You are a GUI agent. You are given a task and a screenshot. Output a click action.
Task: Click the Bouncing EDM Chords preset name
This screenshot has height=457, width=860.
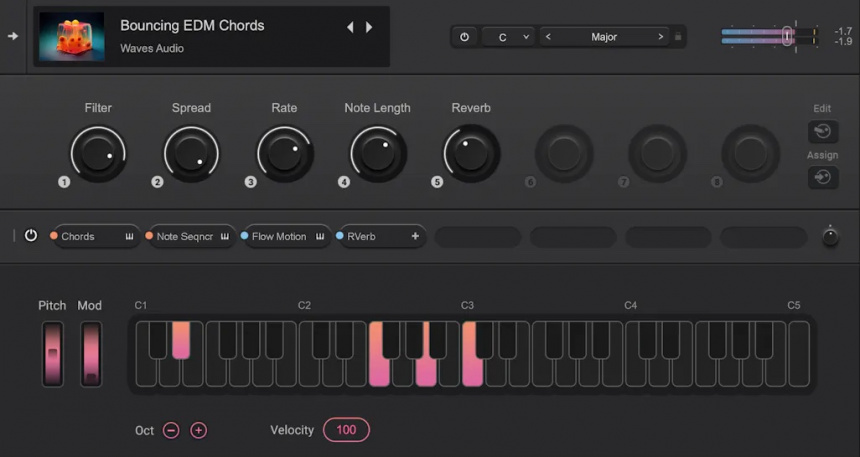(x=192, y=26)
